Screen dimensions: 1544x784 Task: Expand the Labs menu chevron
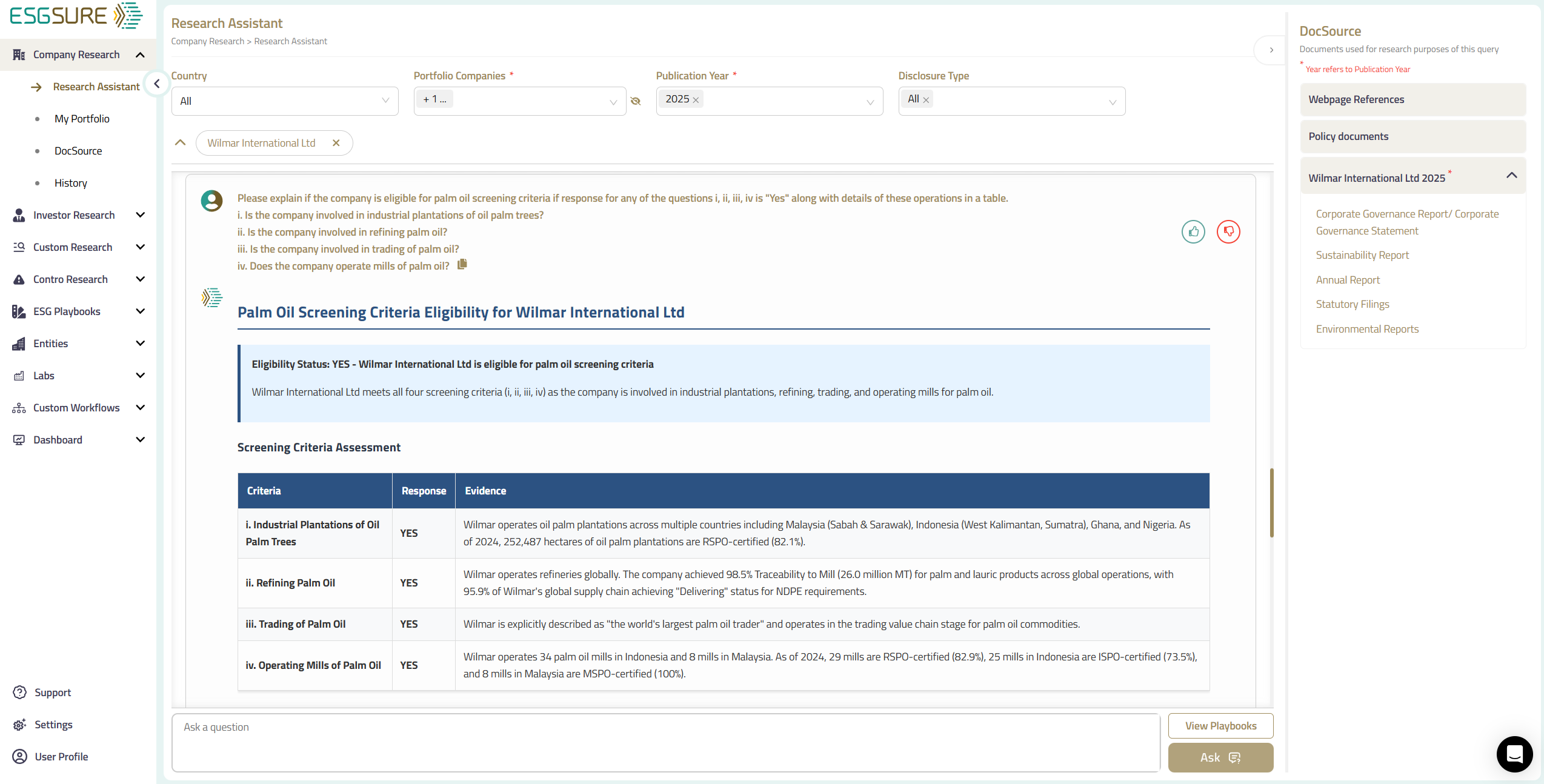pyautogui.click(x=141, y=376)
